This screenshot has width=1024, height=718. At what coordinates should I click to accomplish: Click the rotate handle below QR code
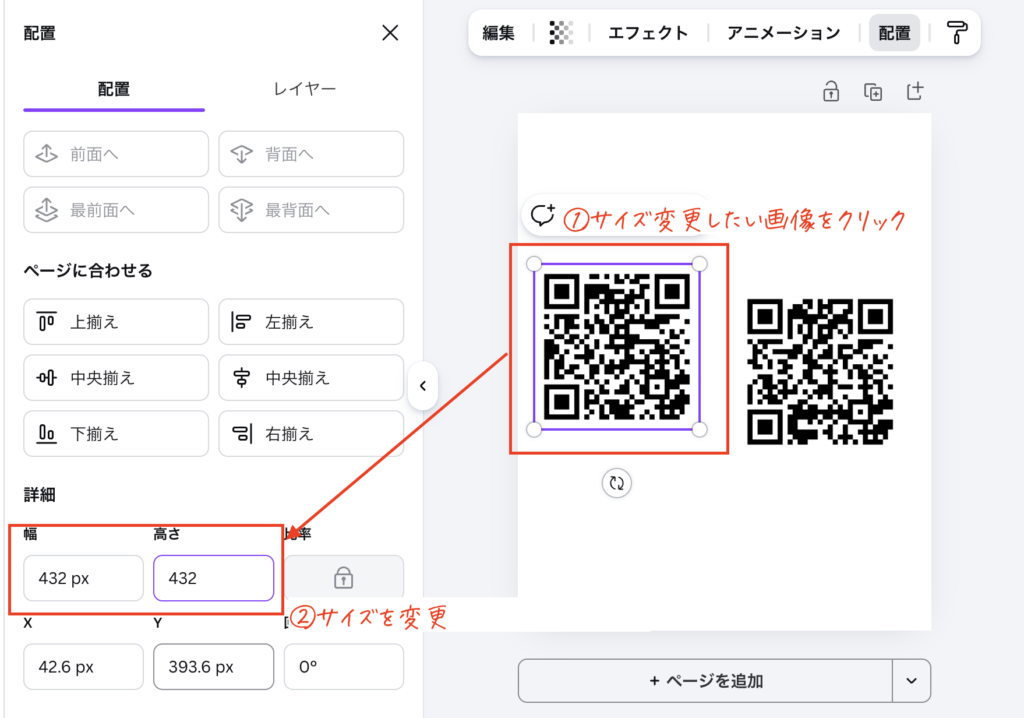tap(617, 483)
